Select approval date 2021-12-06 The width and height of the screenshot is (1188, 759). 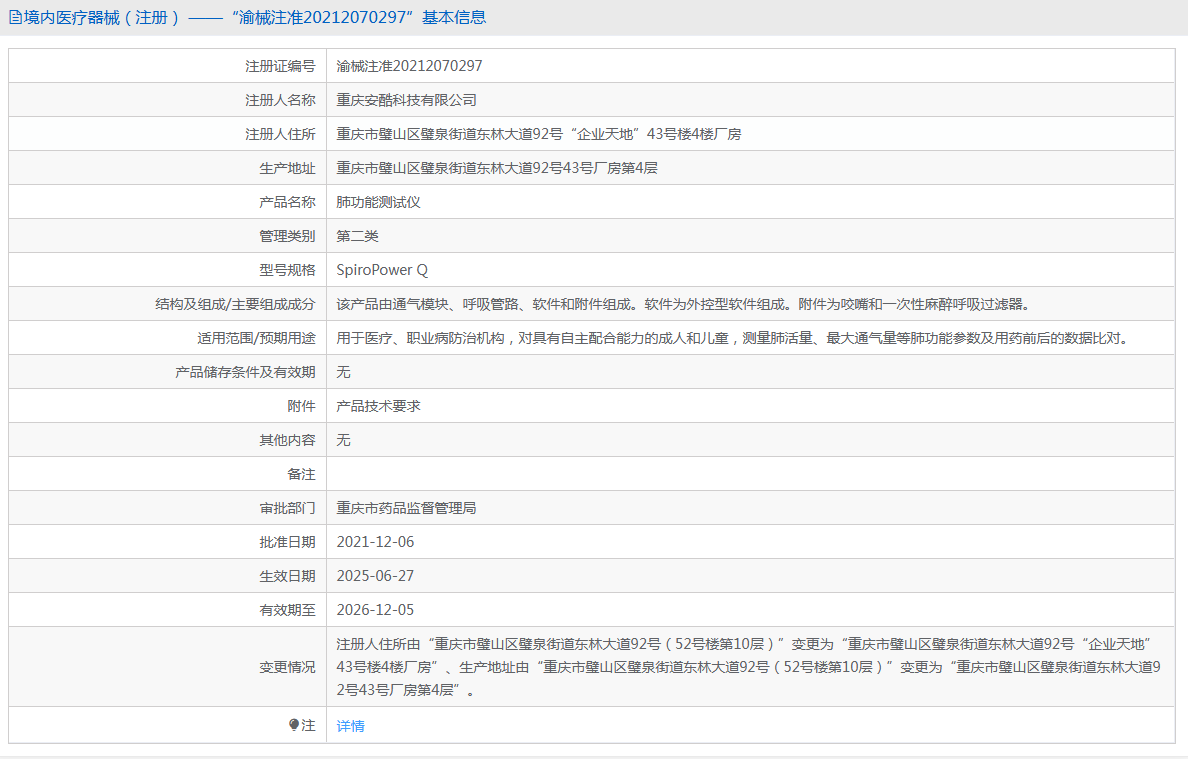375,542
